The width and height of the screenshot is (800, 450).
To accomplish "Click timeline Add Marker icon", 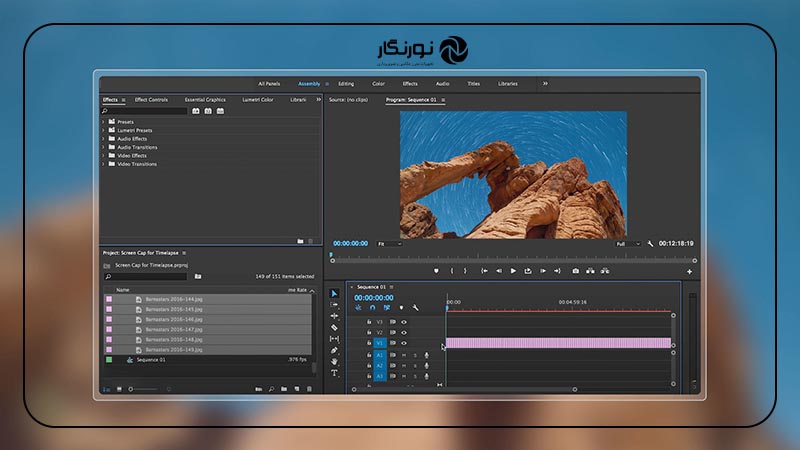I will click(x=401, y=308).
